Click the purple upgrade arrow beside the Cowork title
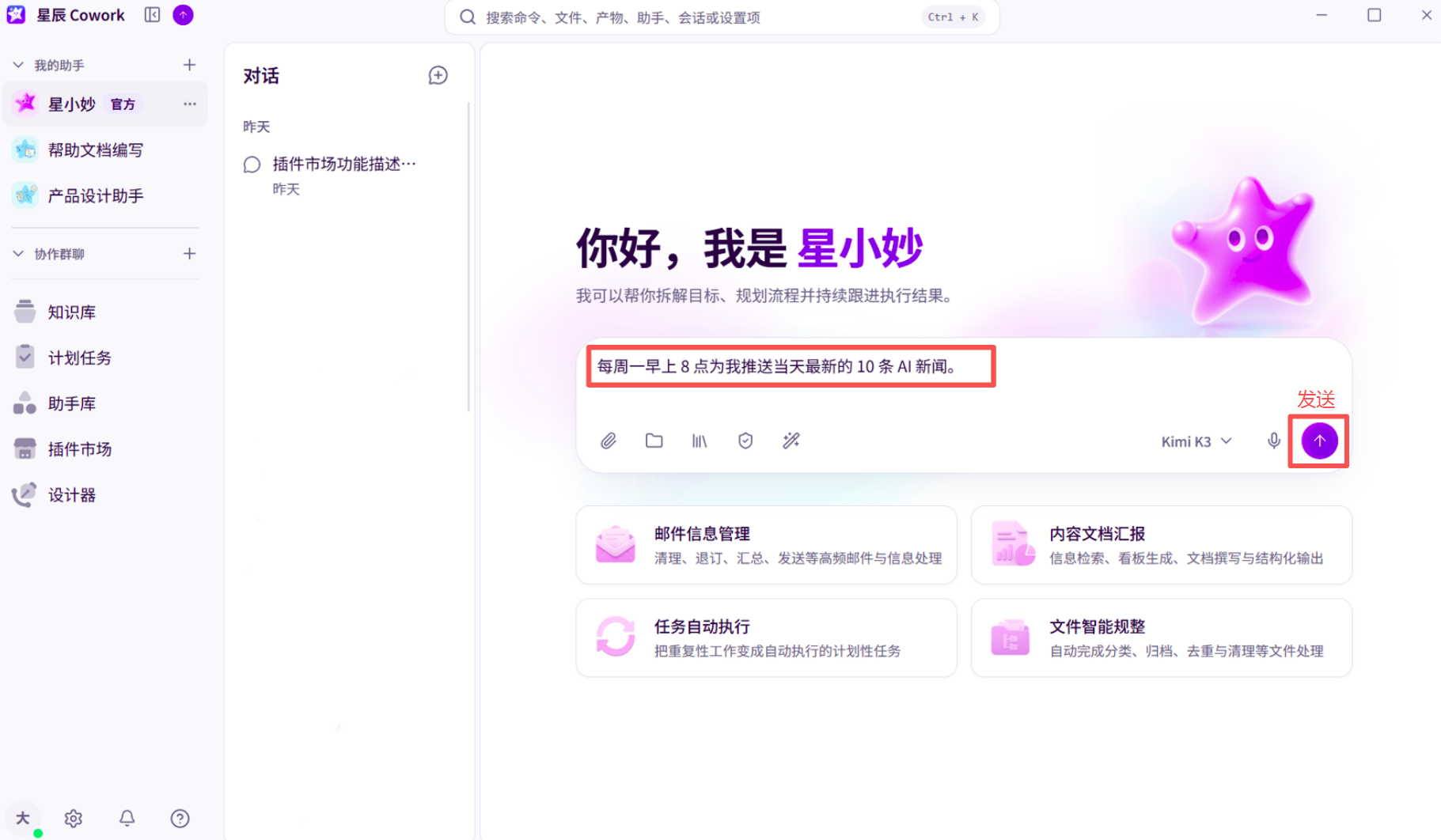This screenshot has width=1441, height=840. [x=183, y=15]
